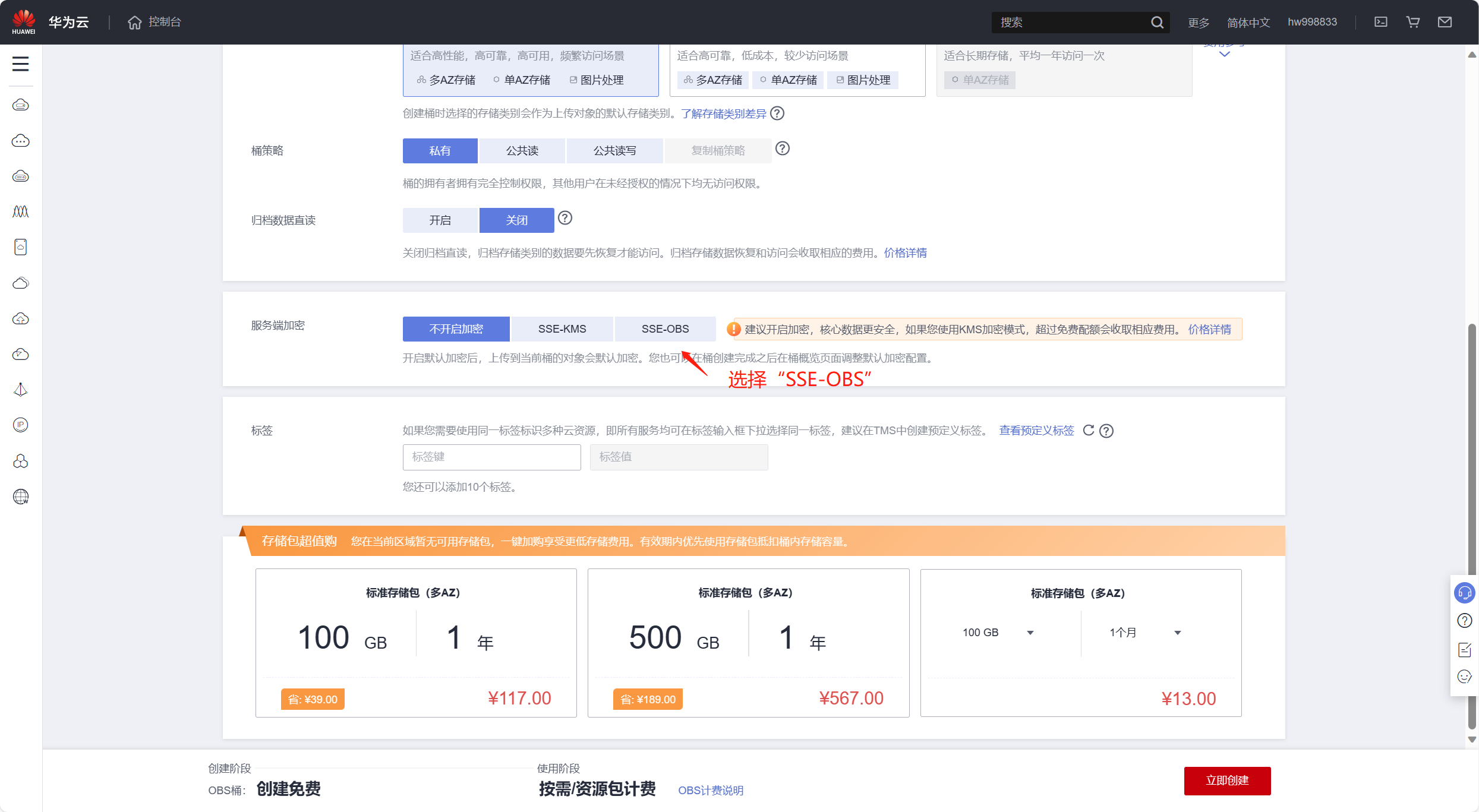The height and width of the screenshot is (812, 1479).
Task: Turn on 归档数据直读 with the 开启 option
Action: pyautogui.click(x=440, y=220)
